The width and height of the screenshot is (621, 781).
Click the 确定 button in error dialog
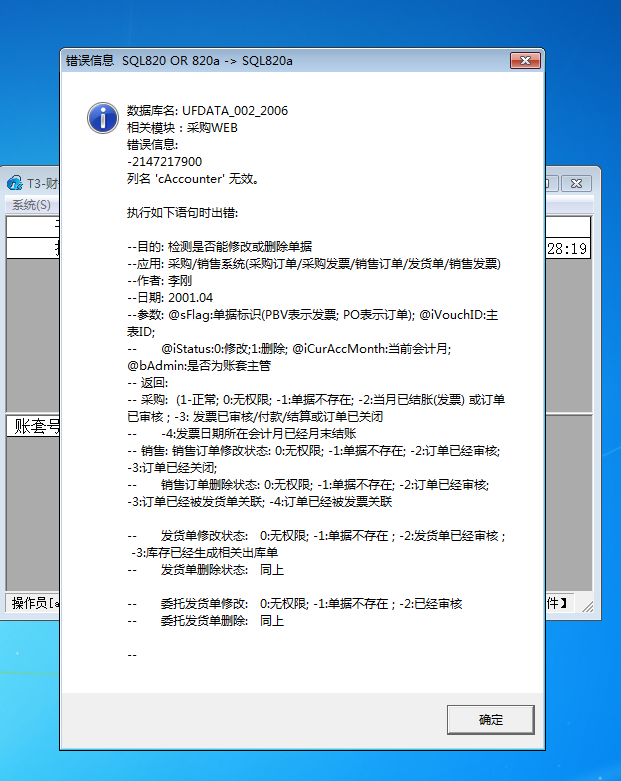491,719
